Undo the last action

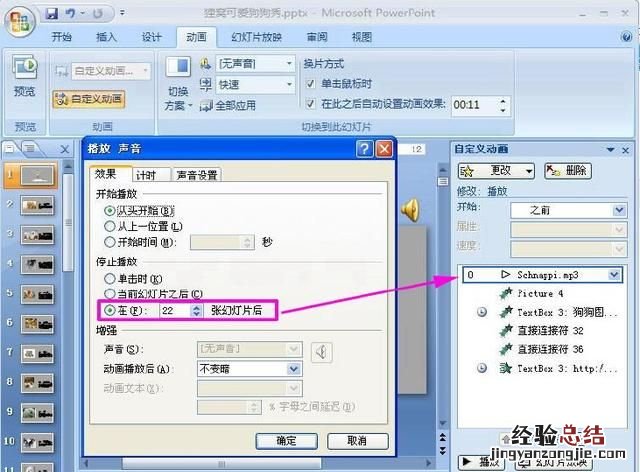pos(71,13)
